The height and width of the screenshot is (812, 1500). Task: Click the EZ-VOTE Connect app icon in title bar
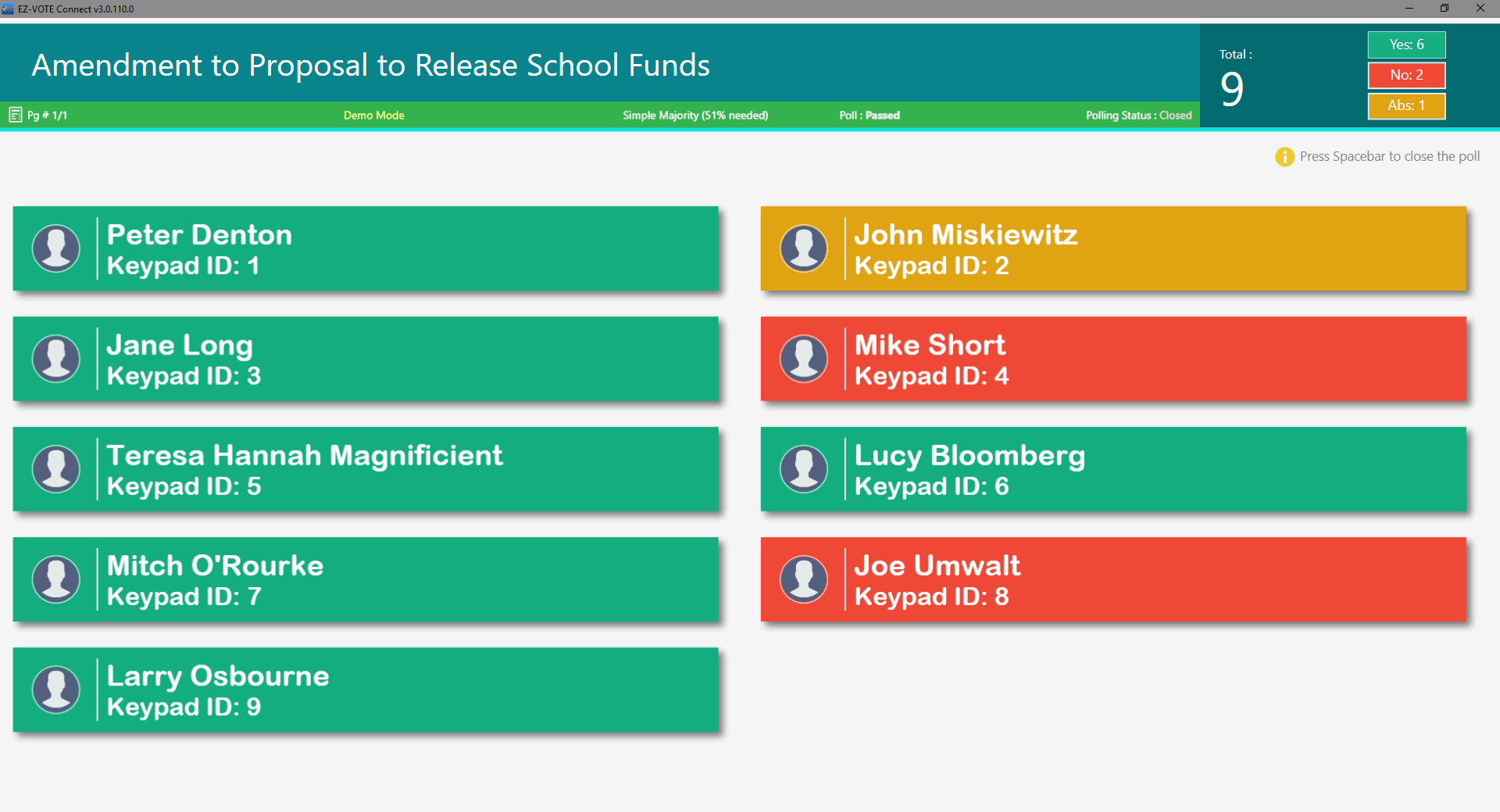click(8, 9)
